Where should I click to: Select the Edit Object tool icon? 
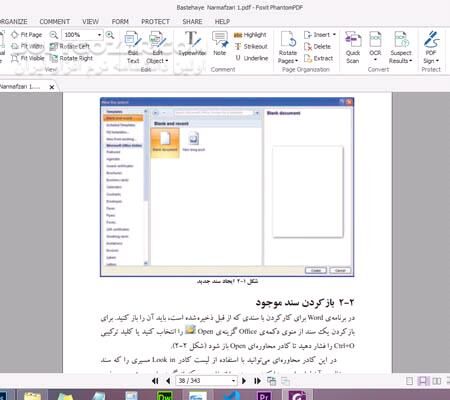pyautogui.click(x=157, y=39)
